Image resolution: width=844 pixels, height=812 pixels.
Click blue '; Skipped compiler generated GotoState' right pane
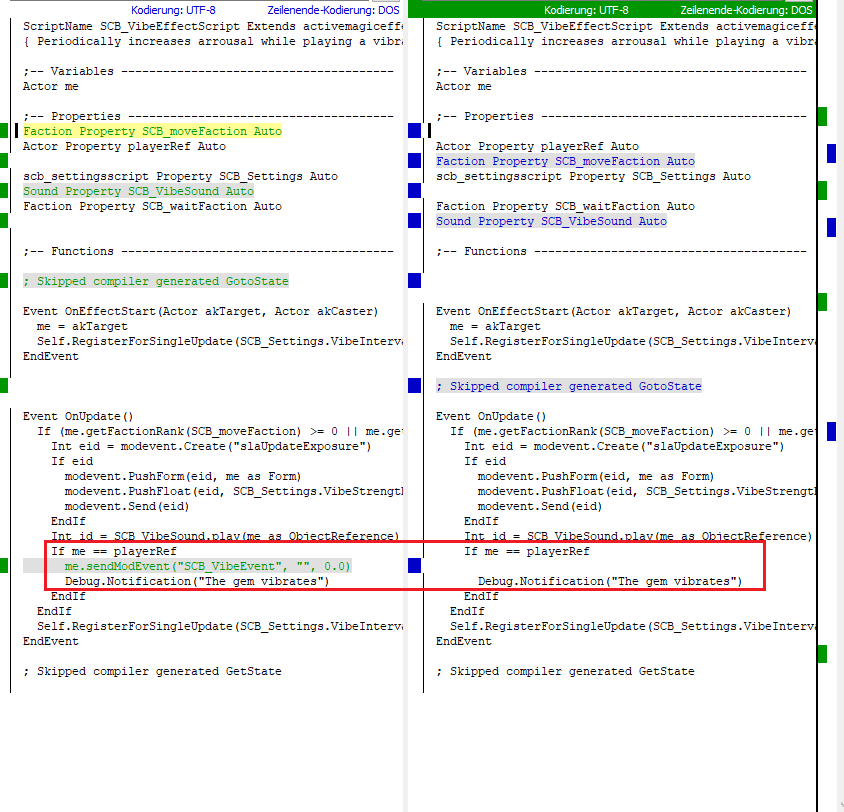[x=568, y=386]
